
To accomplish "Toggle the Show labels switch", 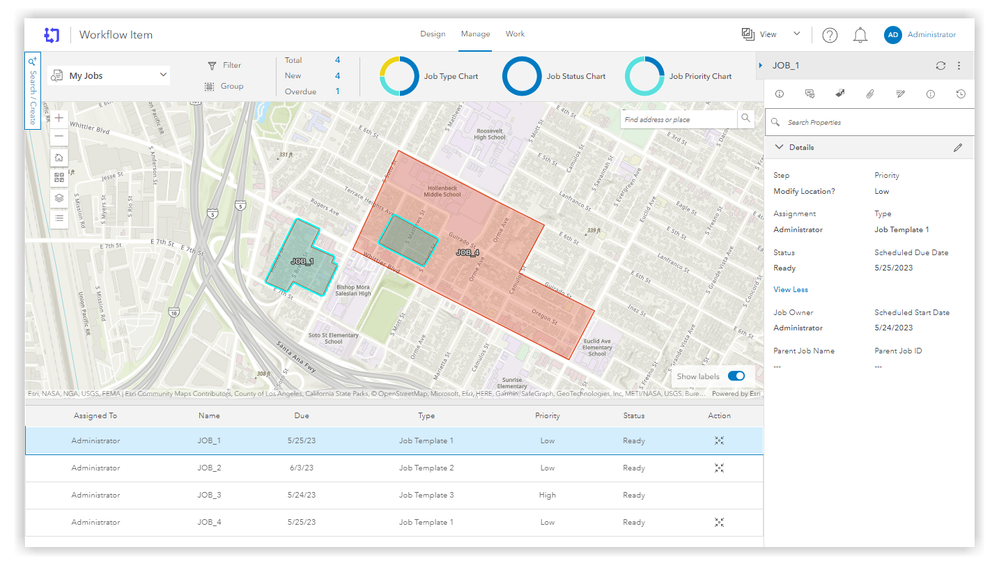I will (x=736, y=376).
